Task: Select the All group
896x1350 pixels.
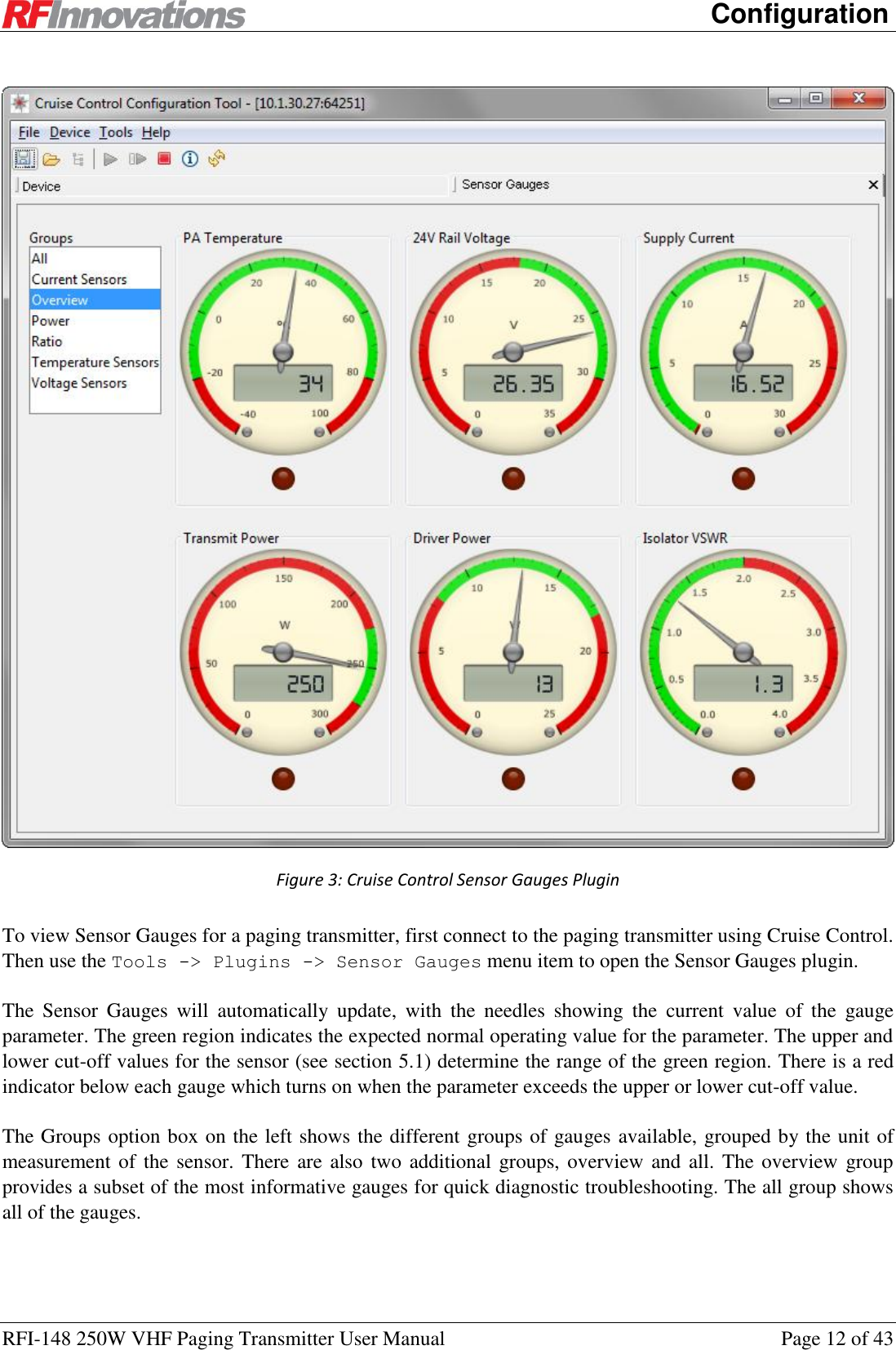Action: pyautogui.click(x=95, y=259)
